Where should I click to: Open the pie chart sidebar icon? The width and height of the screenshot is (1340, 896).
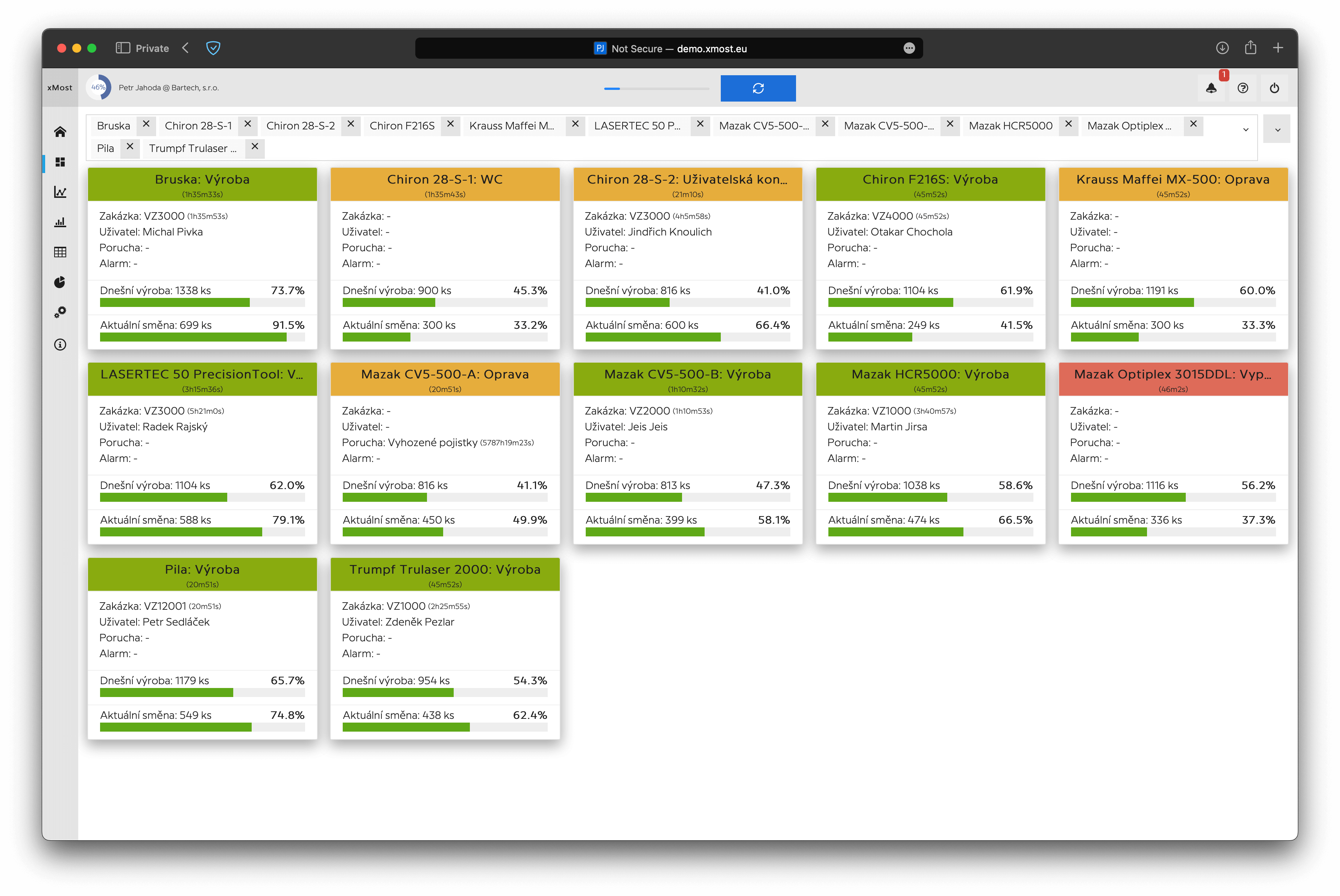pyautogui.click(x=60, y=282)
